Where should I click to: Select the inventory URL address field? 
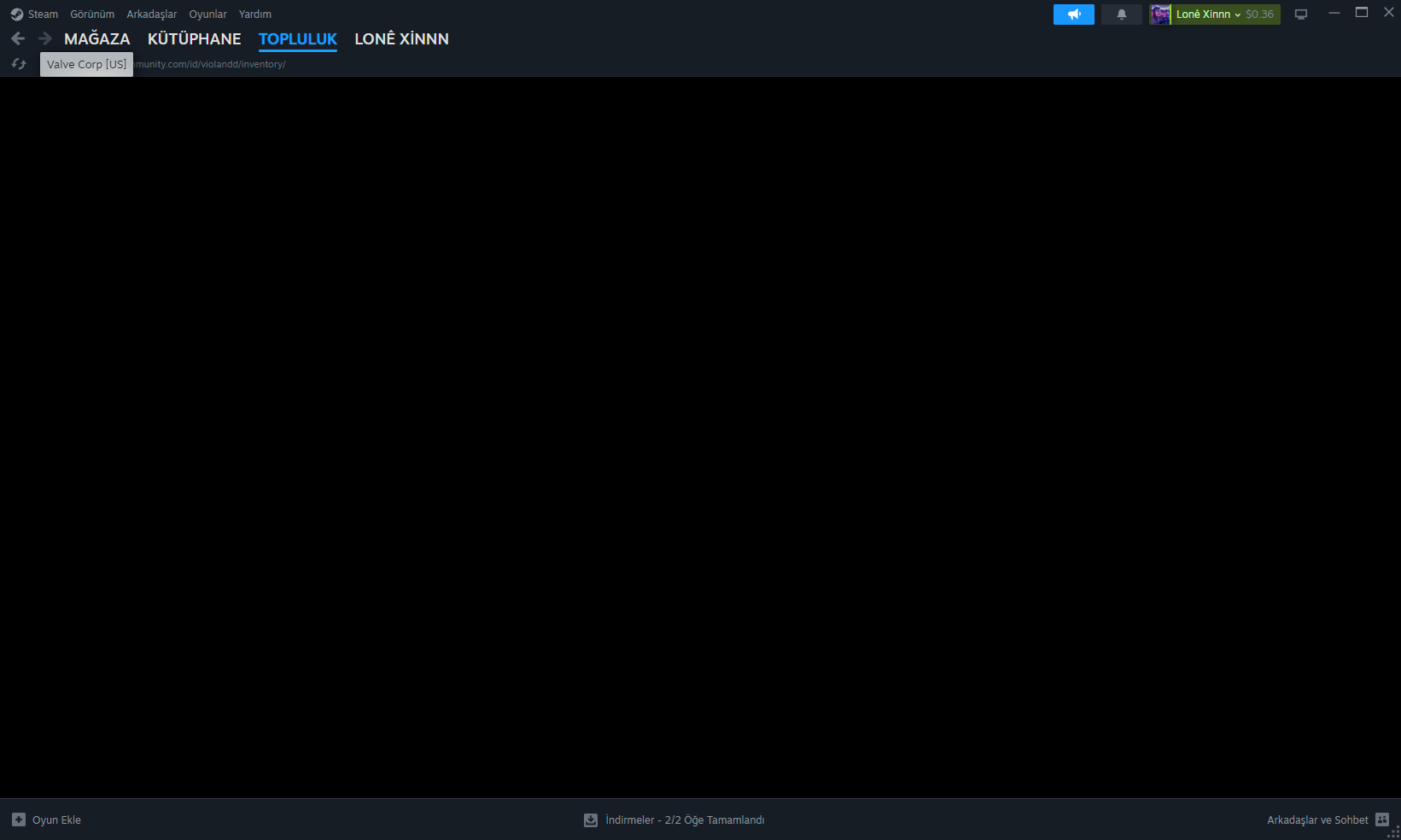[209, 64]
